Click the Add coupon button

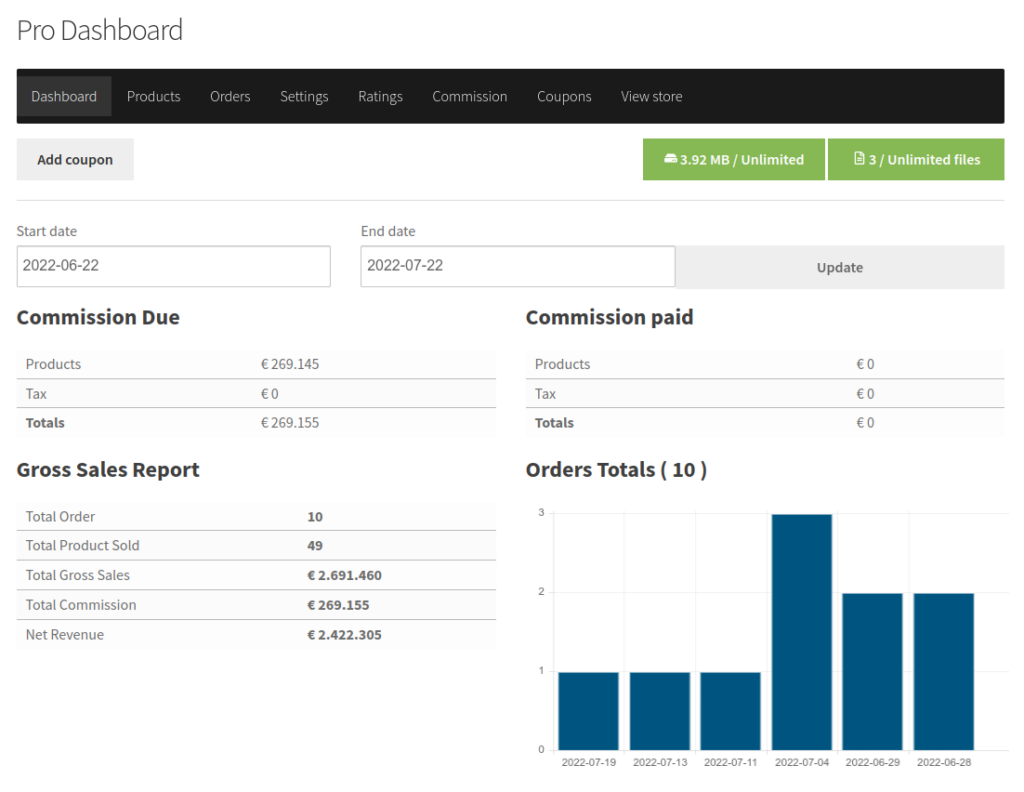click(x=75, y=159)
